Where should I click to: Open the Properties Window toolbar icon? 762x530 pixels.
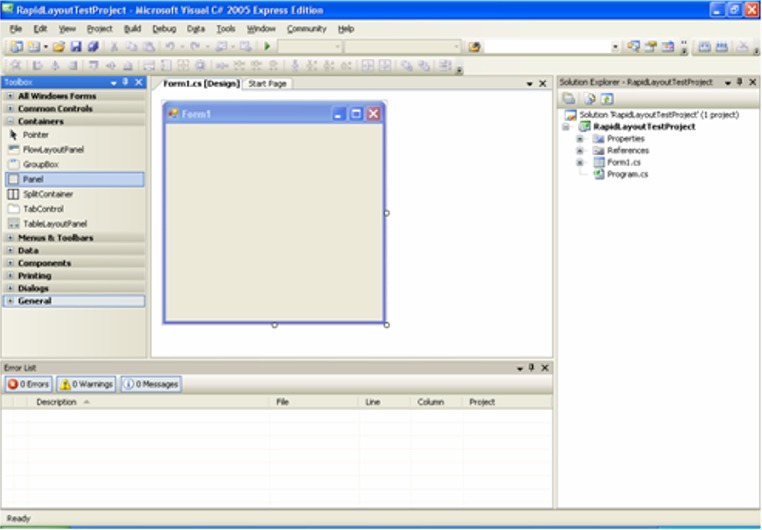point(651,47)
